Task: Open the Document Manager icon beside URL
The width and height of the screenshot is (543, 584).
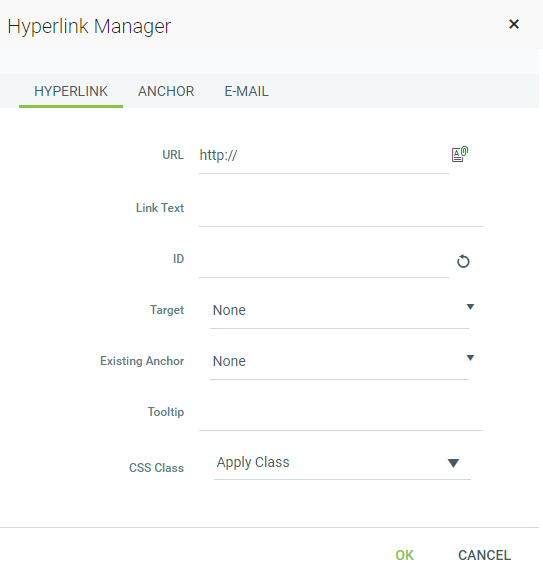Action: tap(460, 154)
